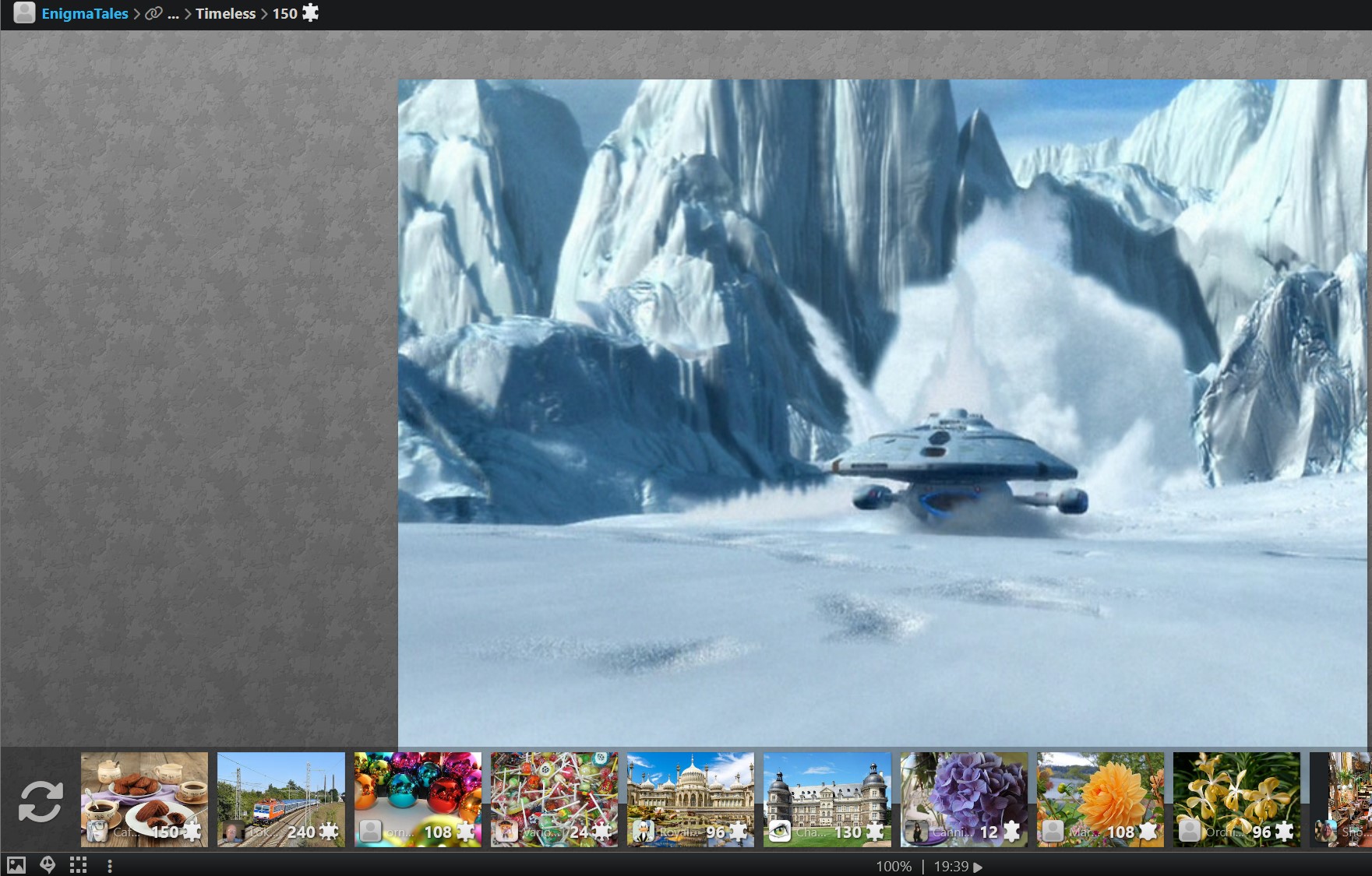Open the chateau 130-piece puzzle
This screenshot has width=1372, height=876.
tap(827, 799)
